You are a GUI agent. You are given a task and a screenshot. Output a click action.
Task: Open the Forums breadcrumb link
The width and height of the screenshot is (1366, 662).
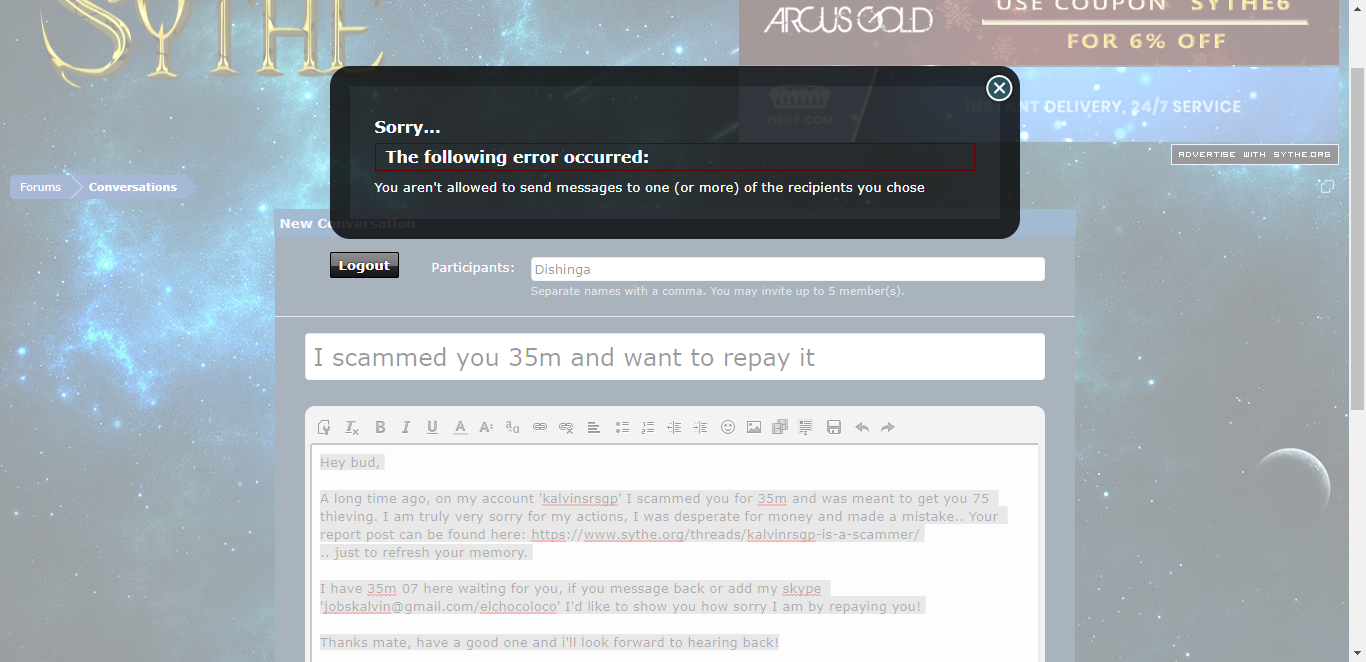tap(40, 187)
